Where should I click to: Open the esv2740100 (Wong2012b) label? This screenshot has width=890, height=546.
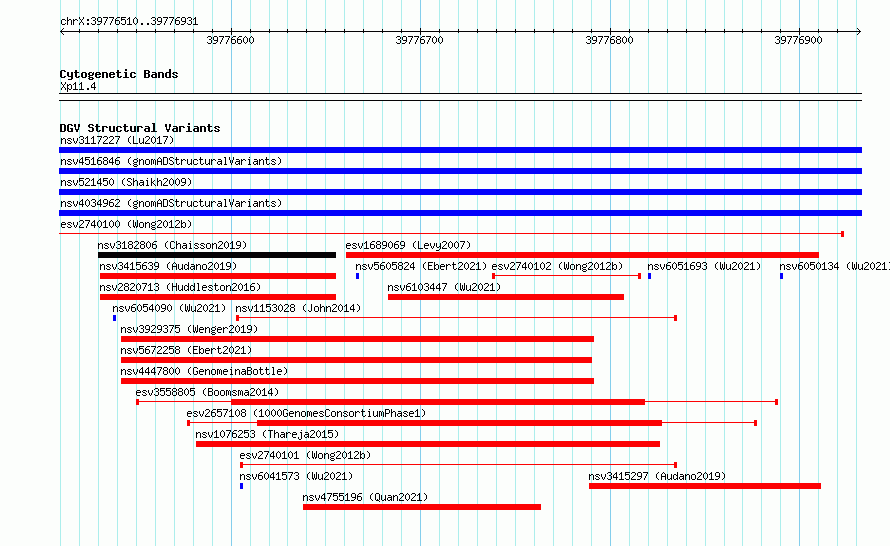(126, 224)
